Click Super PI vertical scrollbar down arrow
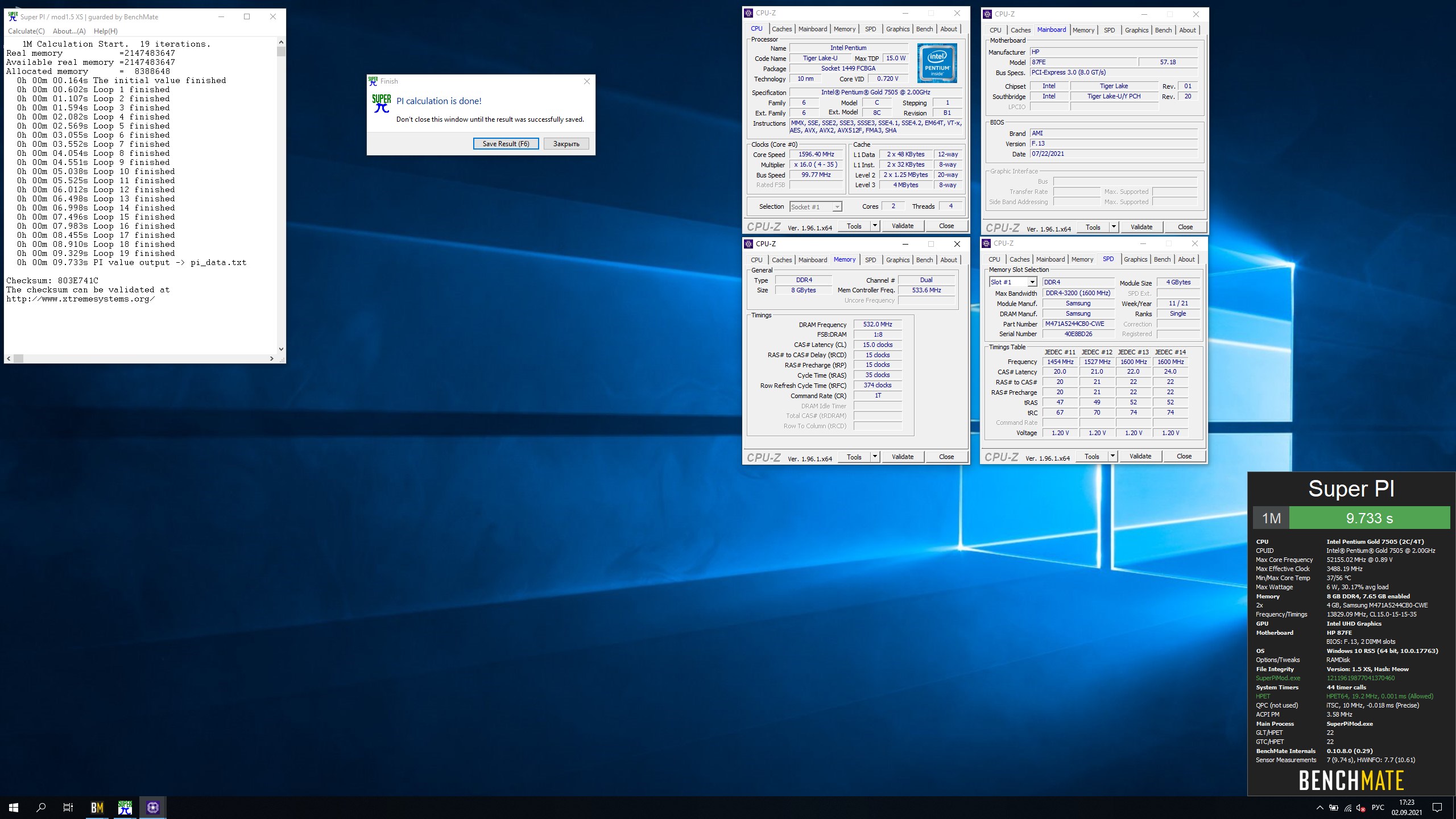This screenshot has width=1456, height=819. (281, 349)
